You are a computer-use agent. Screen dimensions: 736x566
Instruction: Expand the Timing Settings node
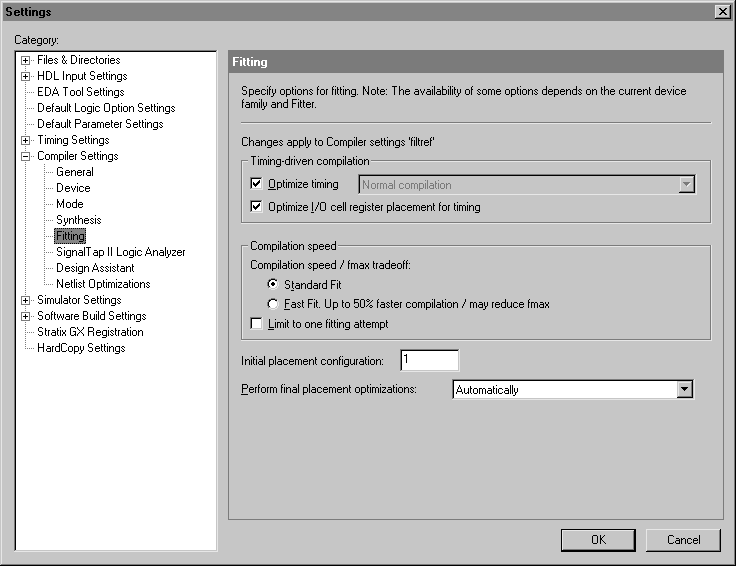pos(25,140)
